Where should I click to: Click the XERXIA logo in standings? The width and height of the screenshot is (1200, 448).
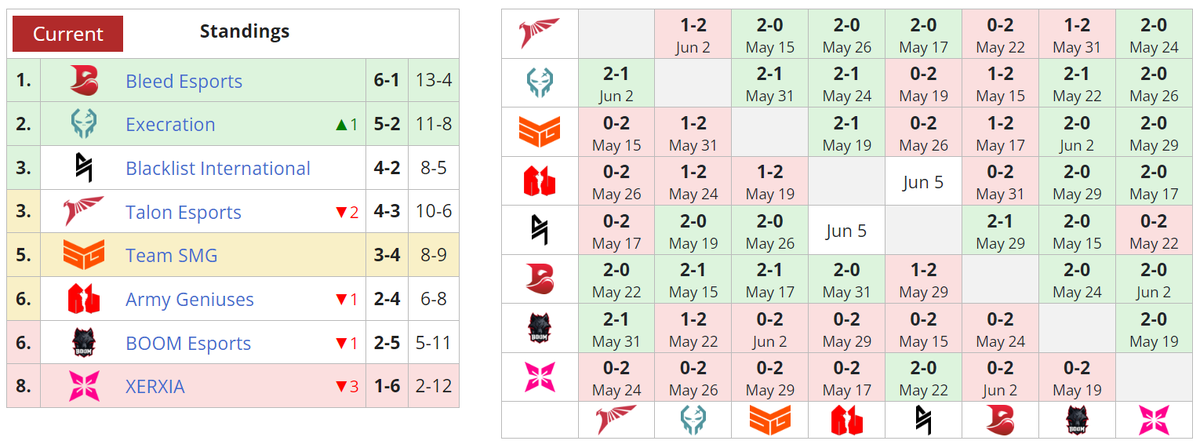click(x=84, y=386)
